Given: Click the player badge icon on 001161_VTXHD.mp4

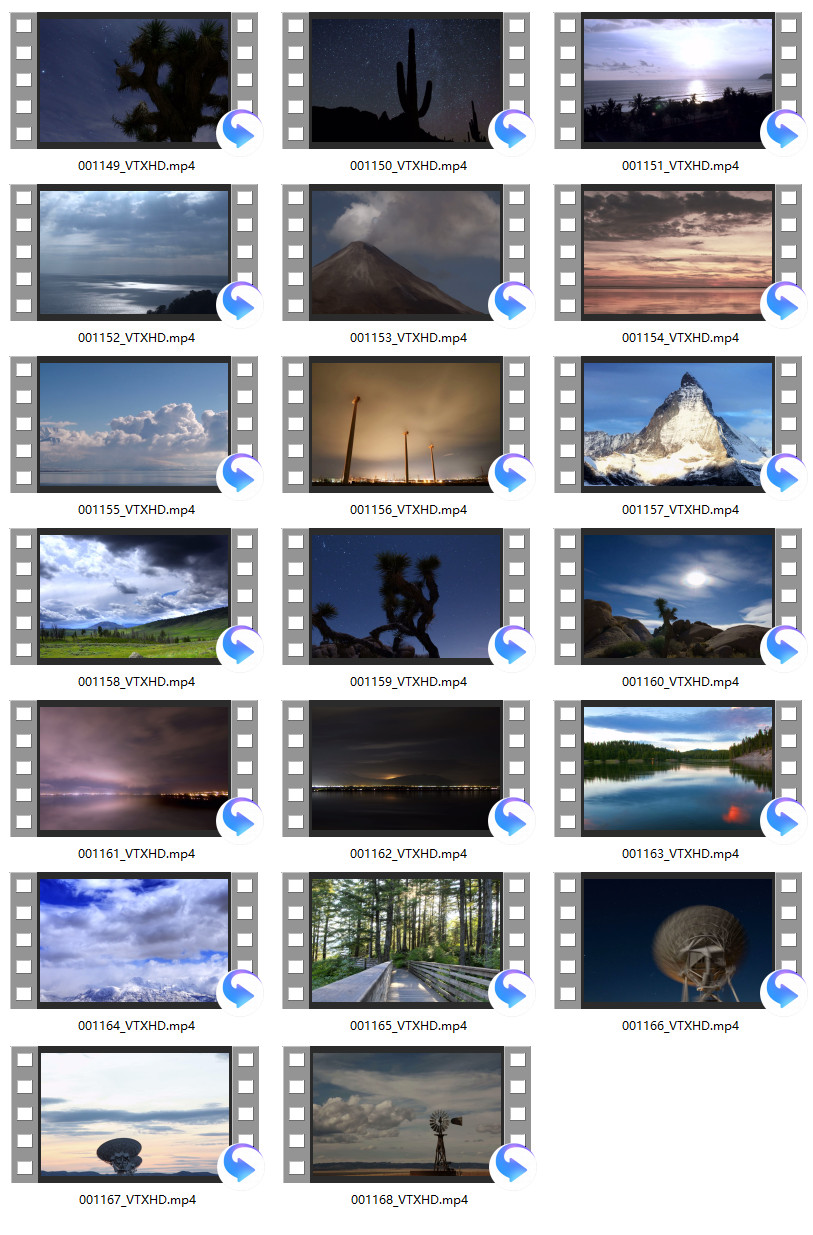Looking at the screenshot, I should click(x=240, y=819).
